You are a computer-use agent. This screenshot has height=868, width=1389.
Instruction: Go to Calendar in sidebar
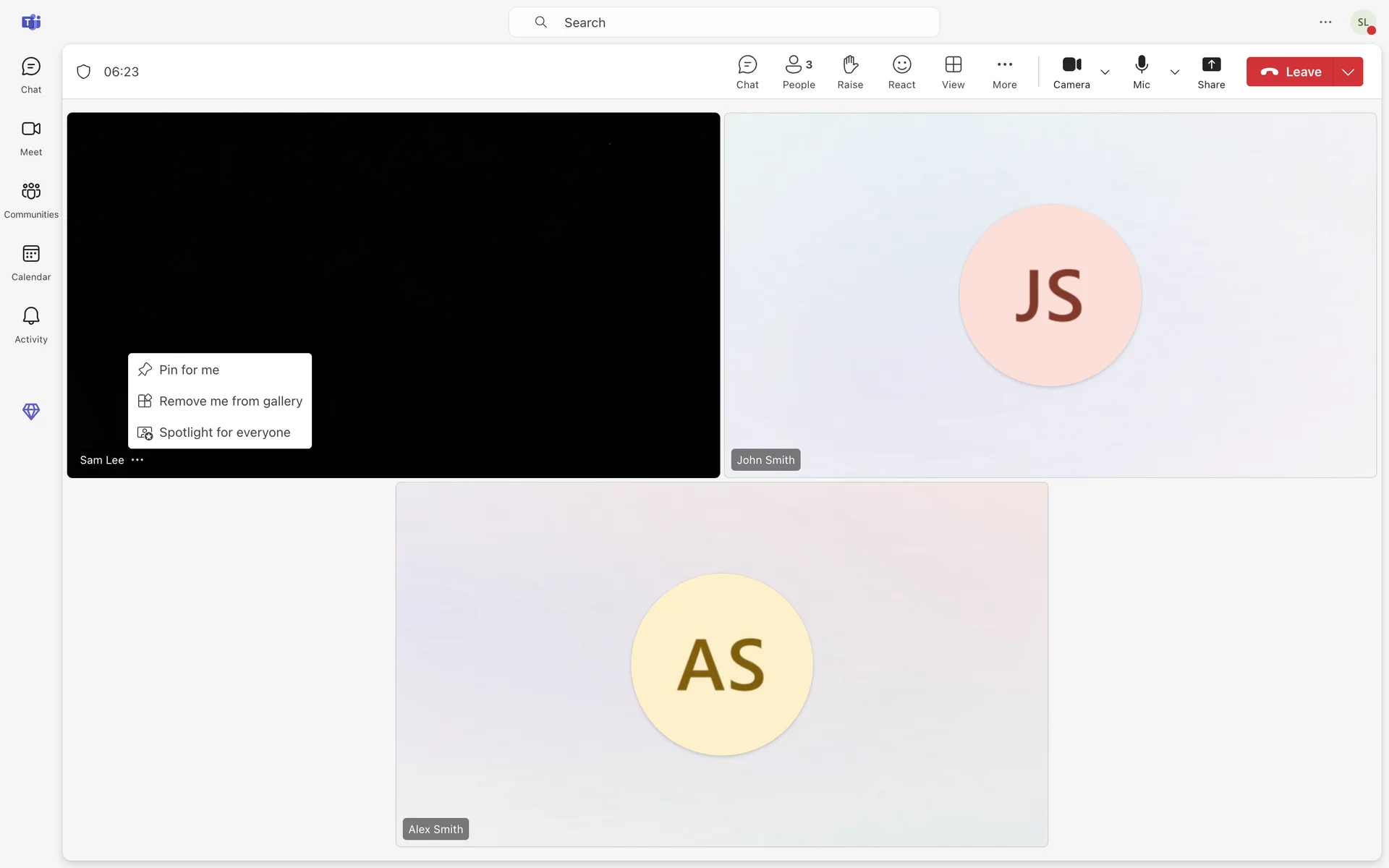31,262
